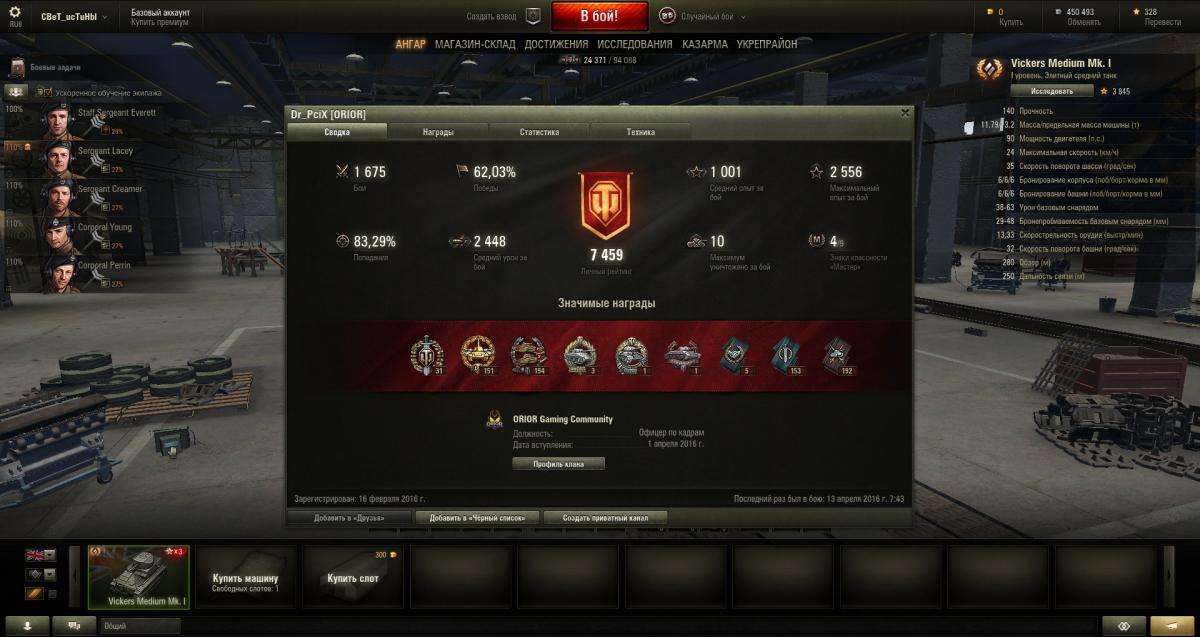This screenshot has width=1200, height=637.
Task: Open Staff Sergeant Everett crew portrait
Action: (x=60, y=120)
